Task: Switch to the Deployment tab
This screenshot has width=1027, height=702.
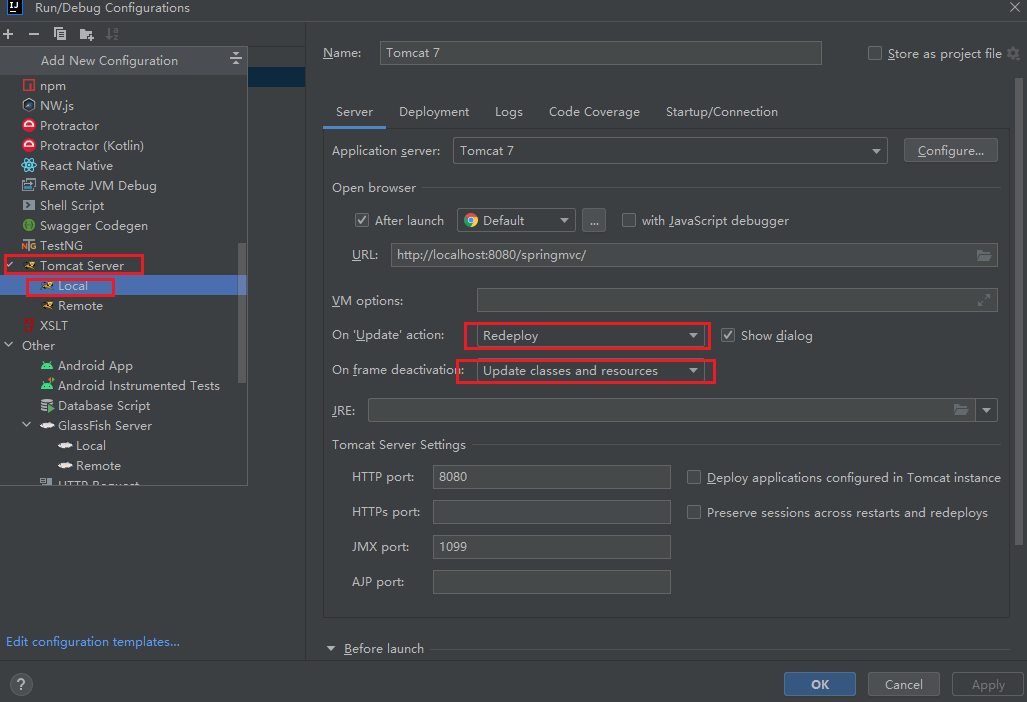Action: (434, 112)
